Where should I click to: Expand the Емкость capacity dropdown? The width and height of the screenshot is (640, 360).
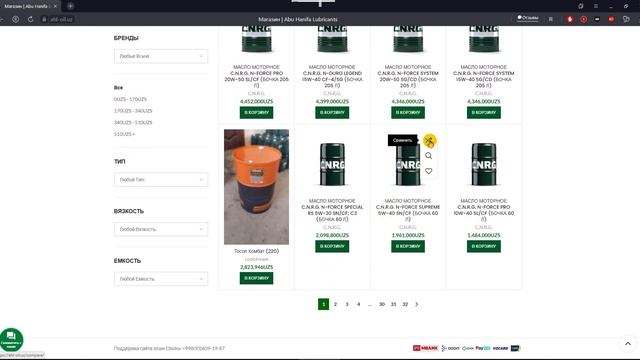[161, 279]
